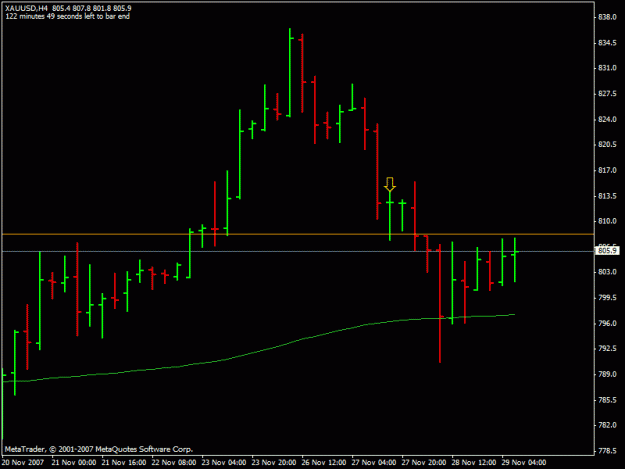This screenshot has width=625, height=469.
Task: Click the yellow down arrow marker on chart
Action: point(390,184)
